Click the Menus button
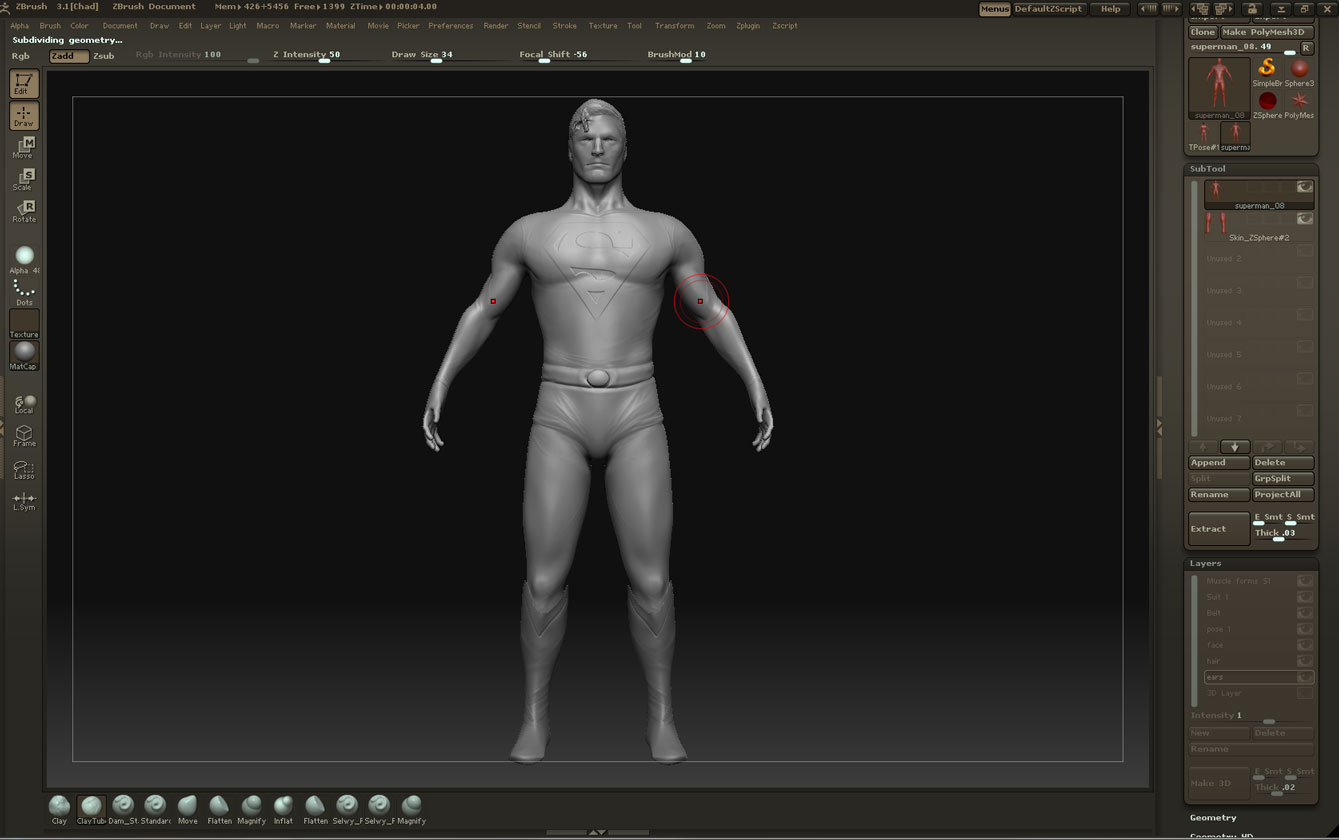 [994, 9]
